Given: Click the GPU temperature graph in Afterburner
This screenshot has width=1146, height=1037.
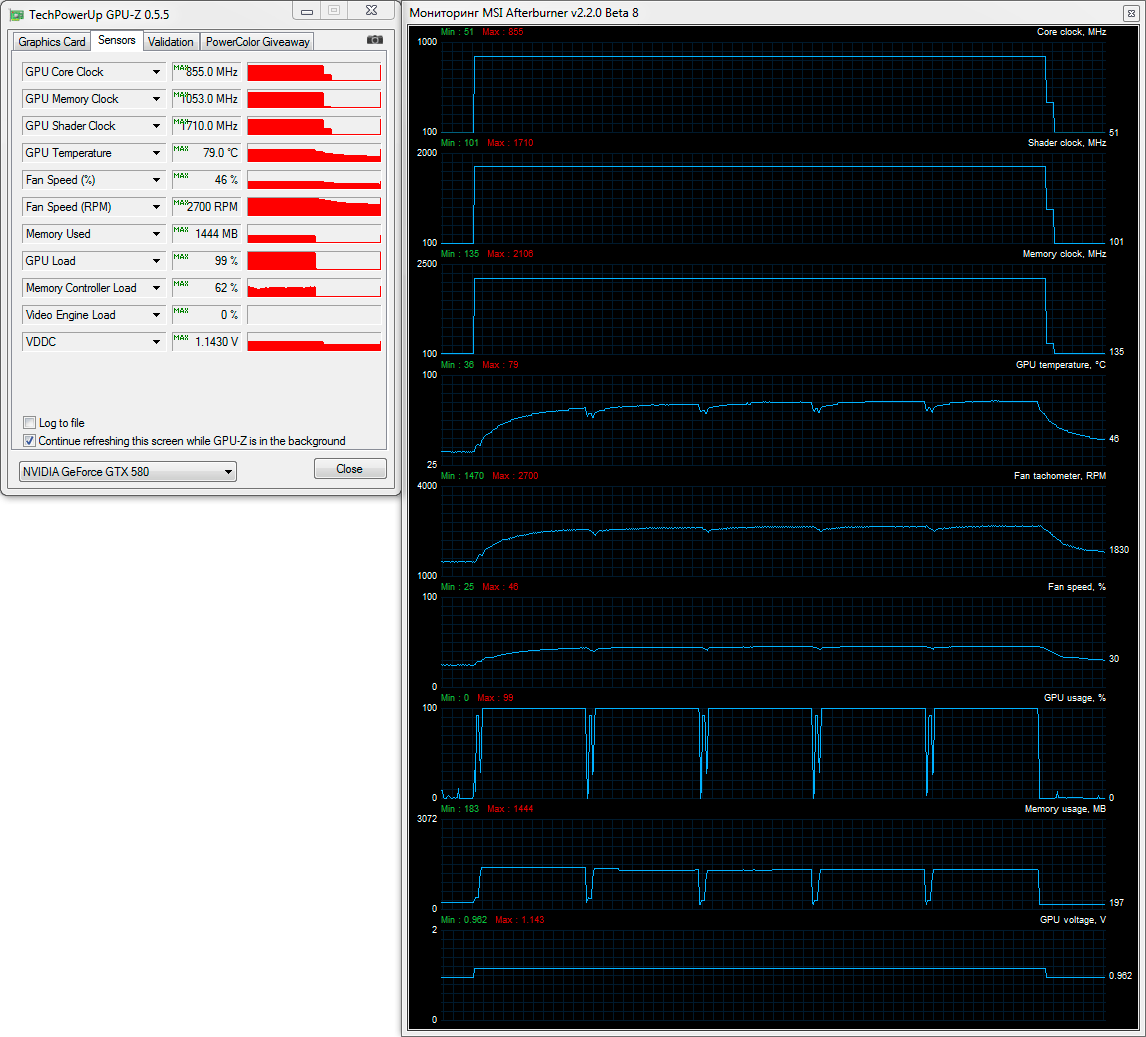Looking at the screenshot, I should [773, 420].
